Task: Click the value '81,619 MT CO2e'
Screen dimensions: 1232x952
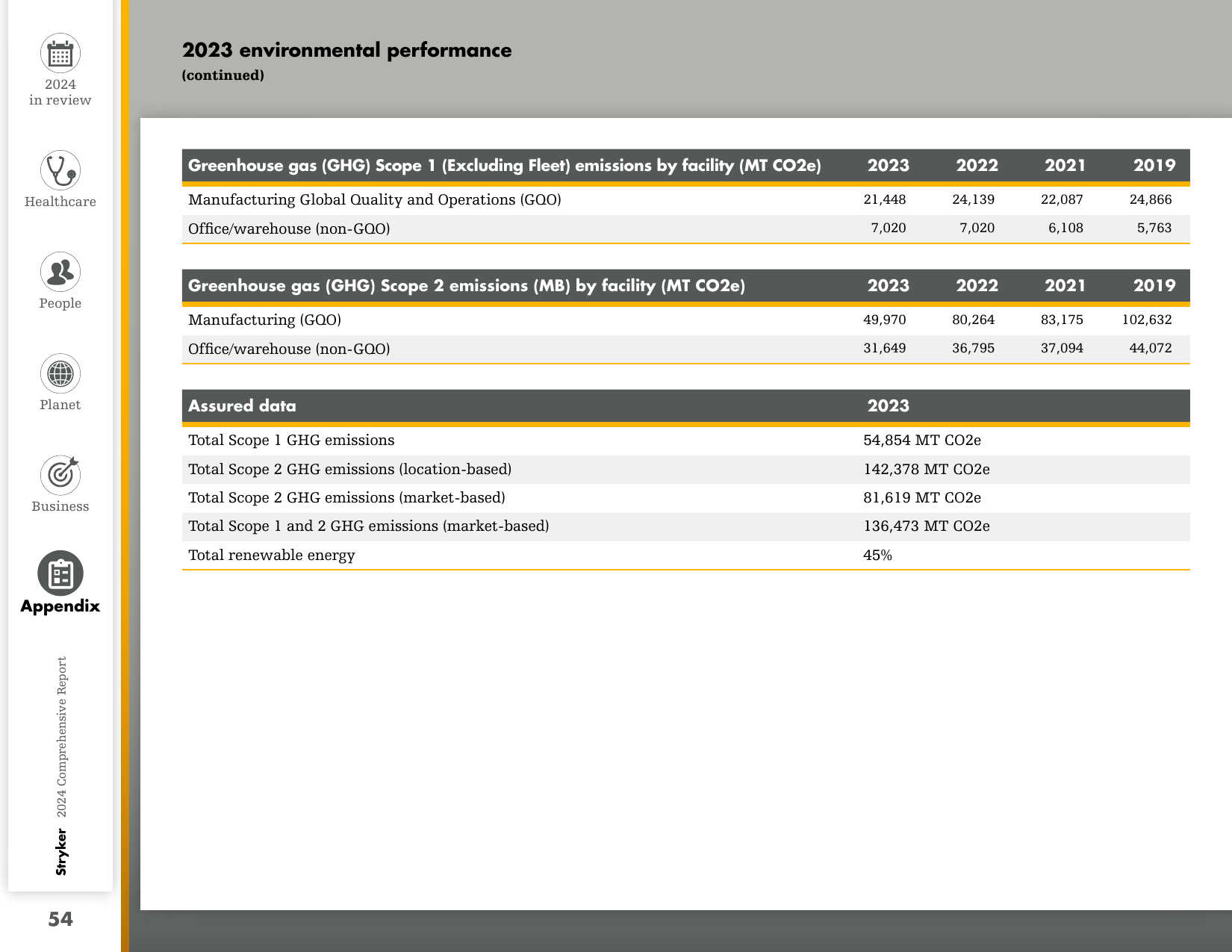Action: [922, 497]
